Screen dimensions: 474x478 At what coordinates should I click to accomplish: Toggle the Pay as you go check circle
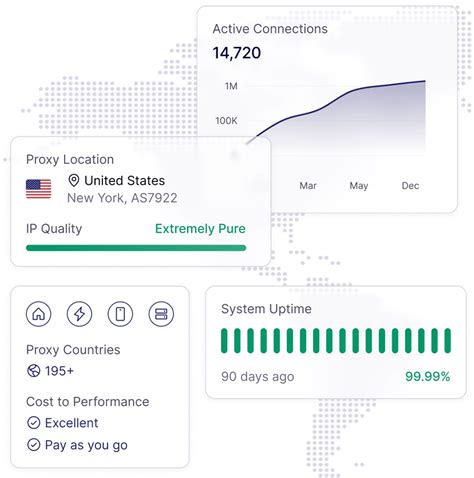[34, 445]
